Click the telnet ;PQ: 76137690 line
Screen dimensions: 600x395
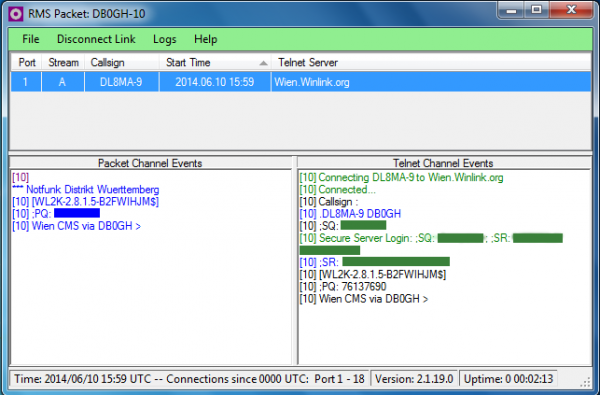343,286
